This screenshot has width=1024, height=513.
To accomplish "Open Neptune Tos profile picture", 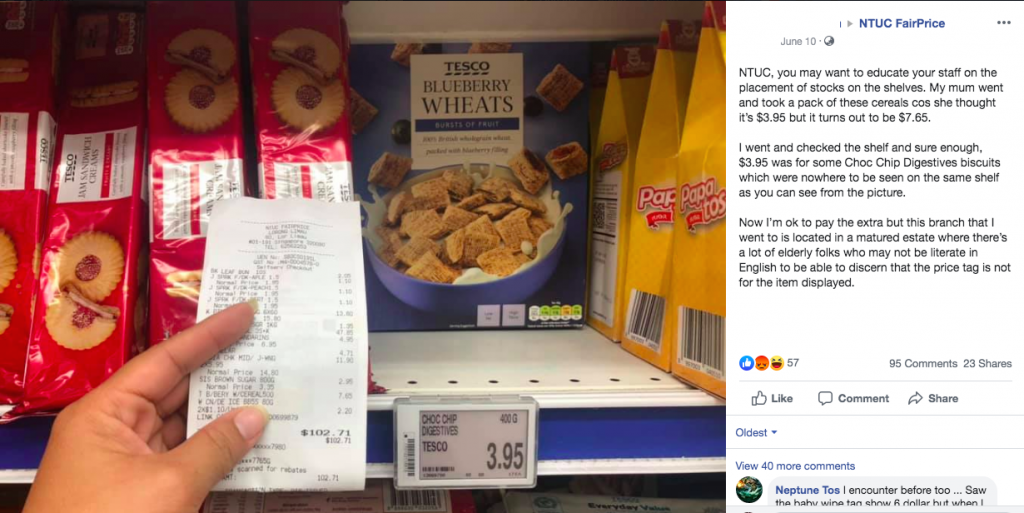I will click(x=749, y=490).
